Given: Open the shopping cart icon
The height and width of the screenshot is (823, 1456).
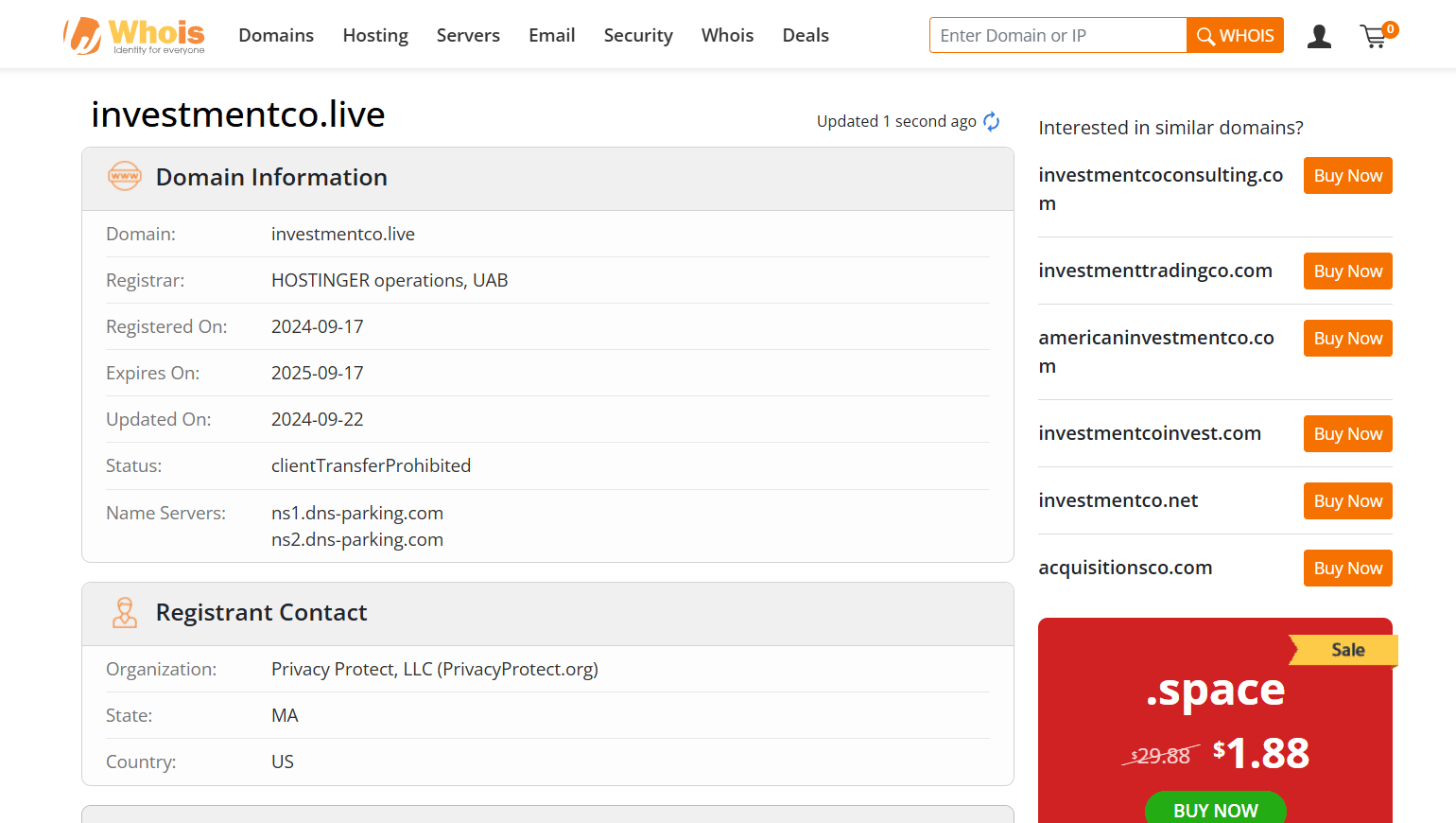Looking at the screenshot, I should [1378, 35].
